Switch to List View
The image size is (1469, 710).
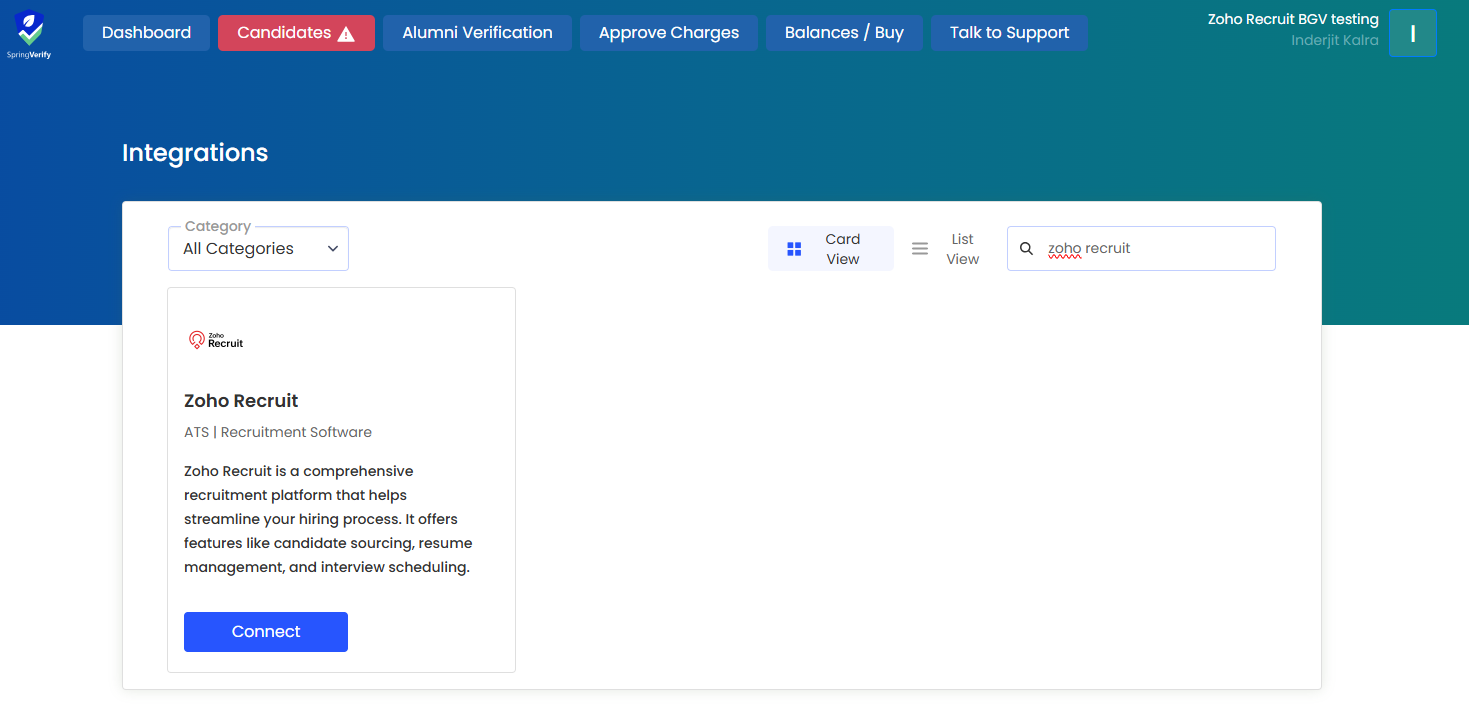pyautogui.click(x=947, y=249)
